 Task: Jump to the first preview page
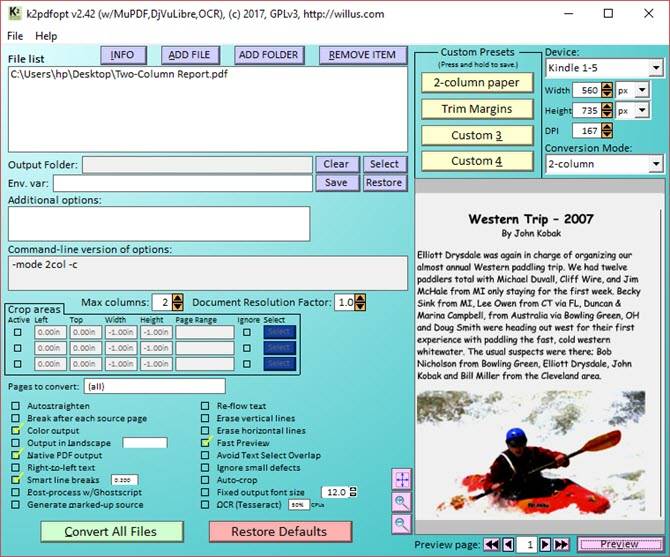coord(492,545)
